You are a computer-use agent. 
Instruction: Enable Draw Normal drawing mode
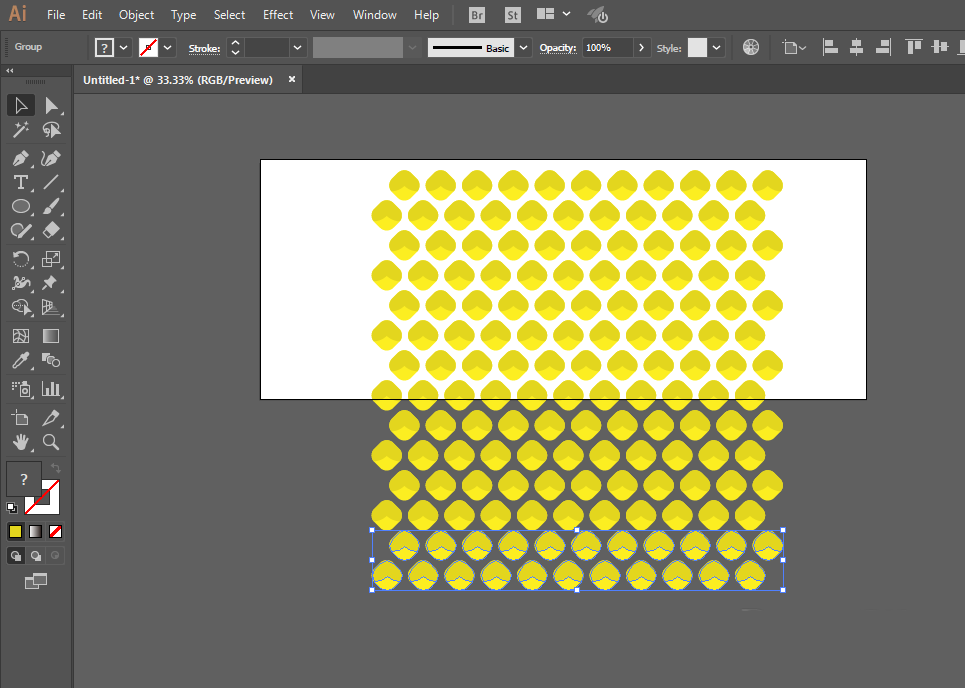tap(16, 555)
